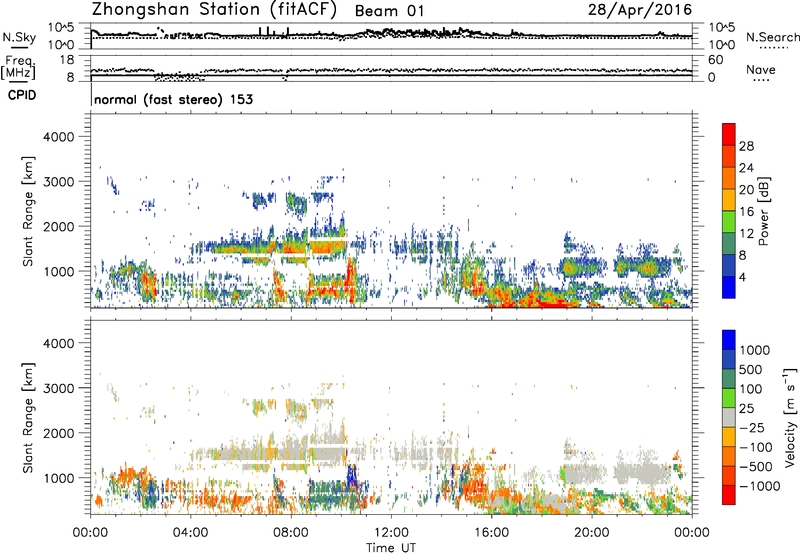The width and height of the screenshot is (800, 554).
Task: Click the 'Nave' legend label
Action: [x=761, y=69]
